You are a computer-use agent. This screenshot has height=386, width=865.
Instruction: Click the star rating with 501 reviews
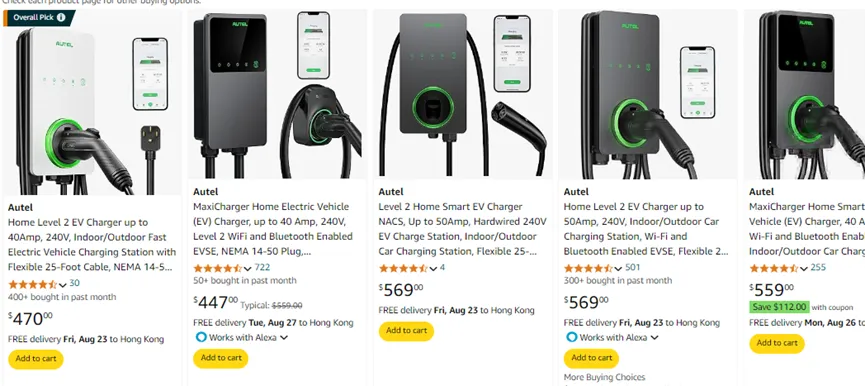[x=589, y=269]
